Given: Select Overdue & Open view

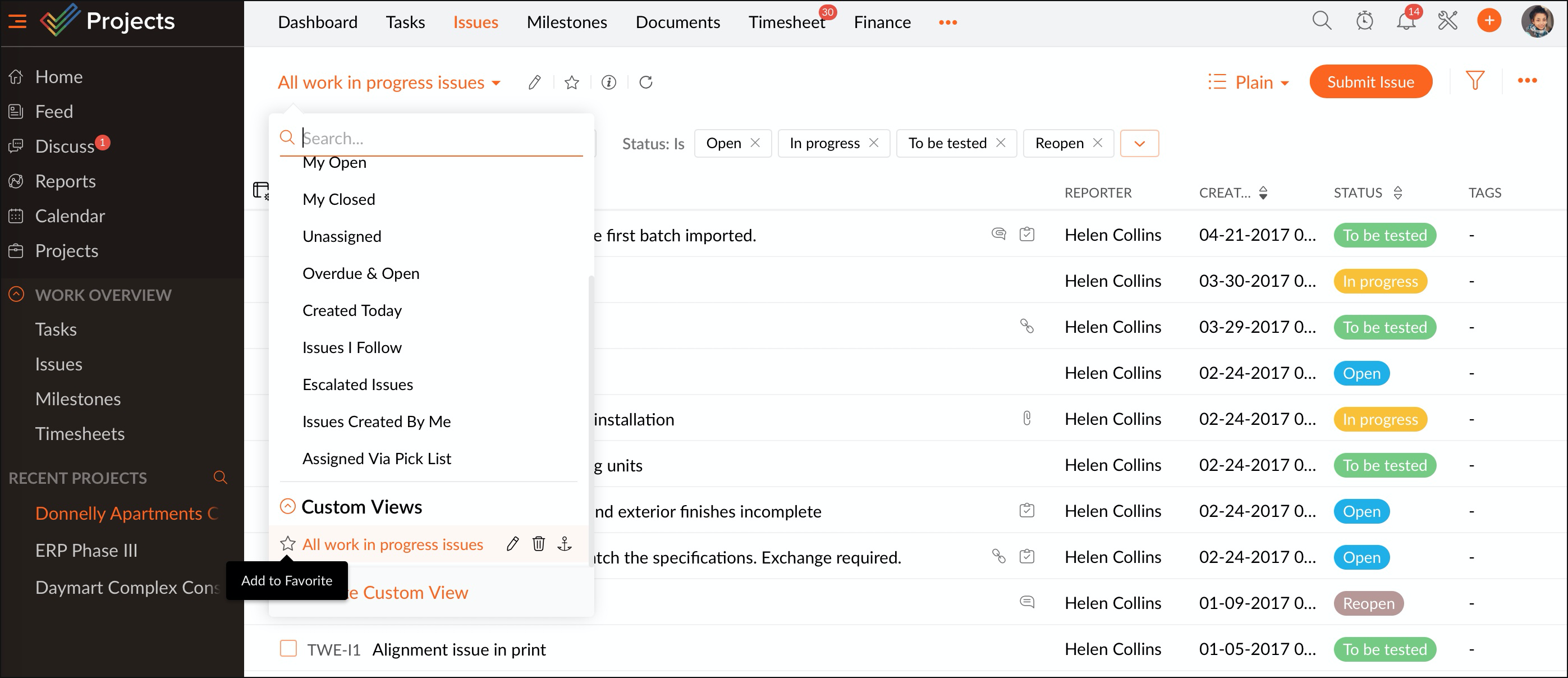Looking at the screenshot, I should coord(360,273).
